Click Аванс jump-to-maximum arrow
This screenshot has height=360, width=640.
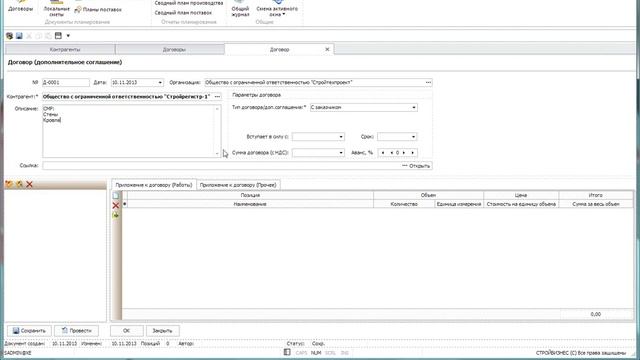[x=413, y=153]
